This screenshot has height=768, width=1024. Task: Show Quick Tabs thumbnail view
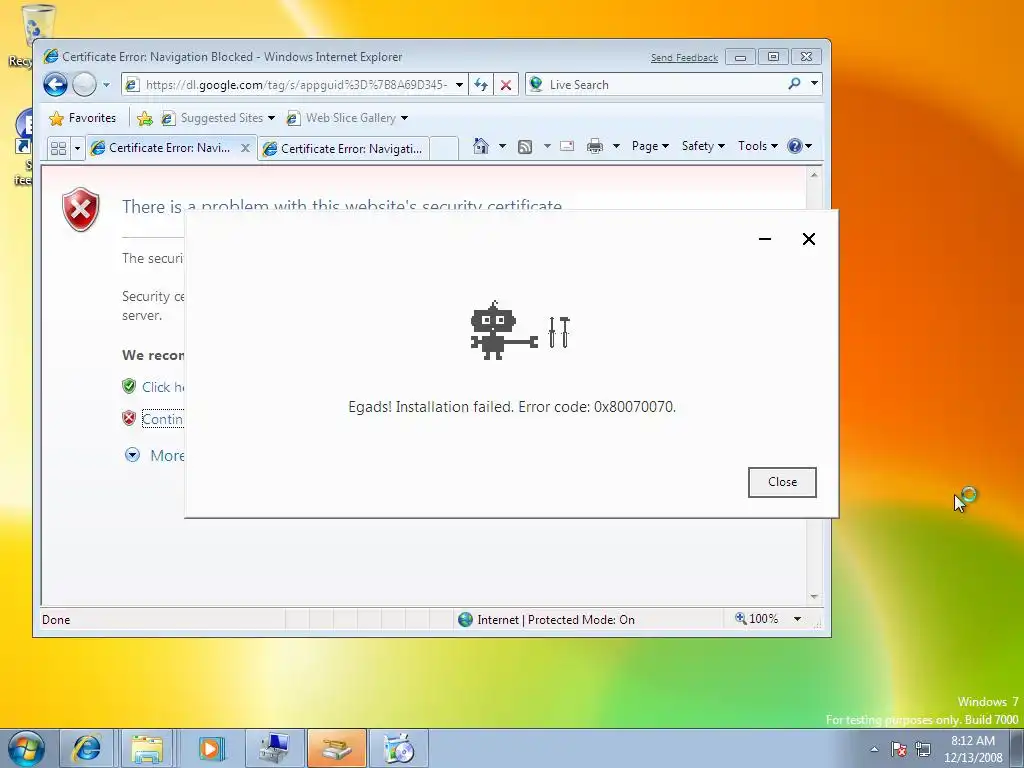(58, 148)
